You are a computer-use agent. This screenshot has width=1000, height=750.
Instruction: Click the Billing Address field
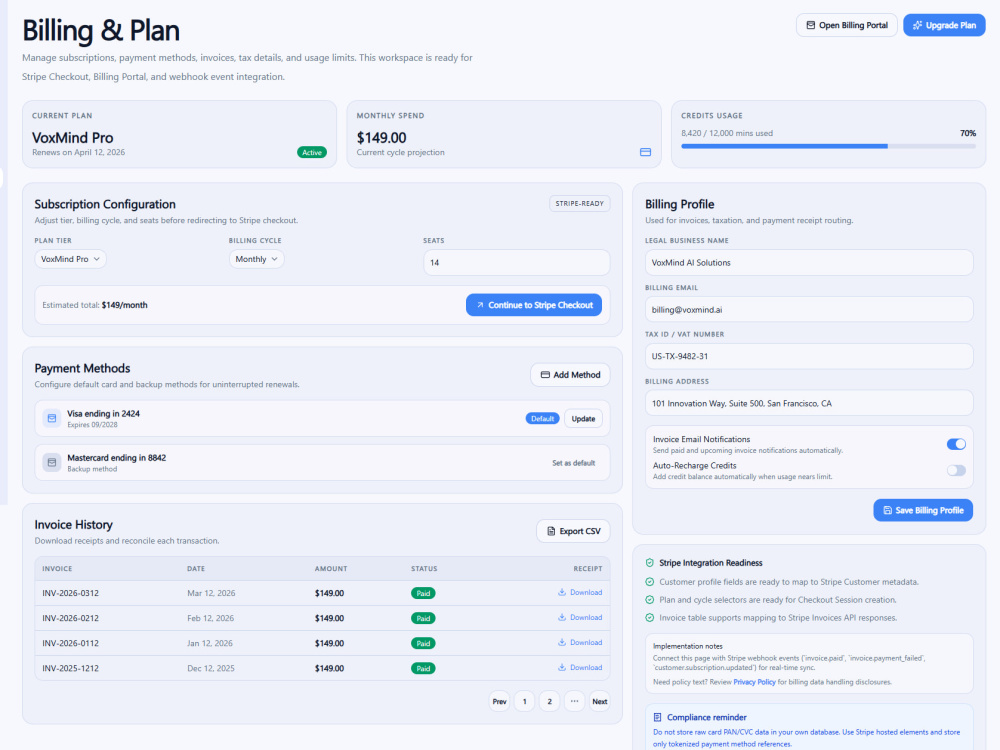[x=809, y=403]
